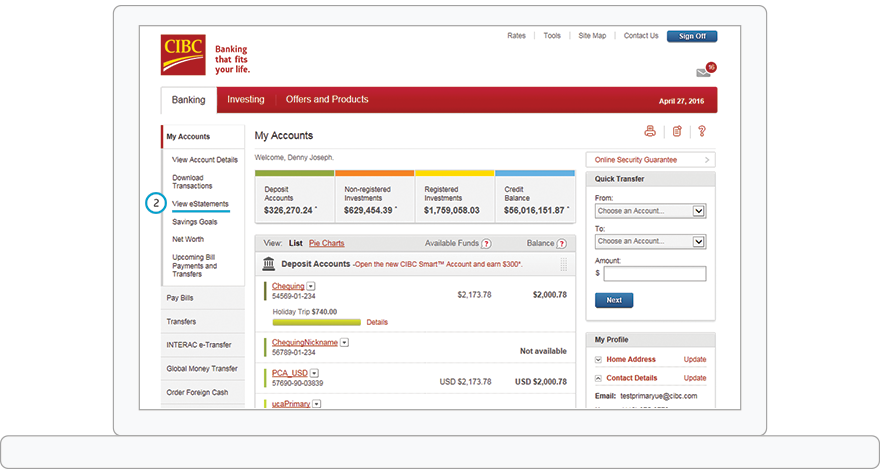This screenshot has height=475, width=880.
Task: Select the List view
Action: point(296,243)
